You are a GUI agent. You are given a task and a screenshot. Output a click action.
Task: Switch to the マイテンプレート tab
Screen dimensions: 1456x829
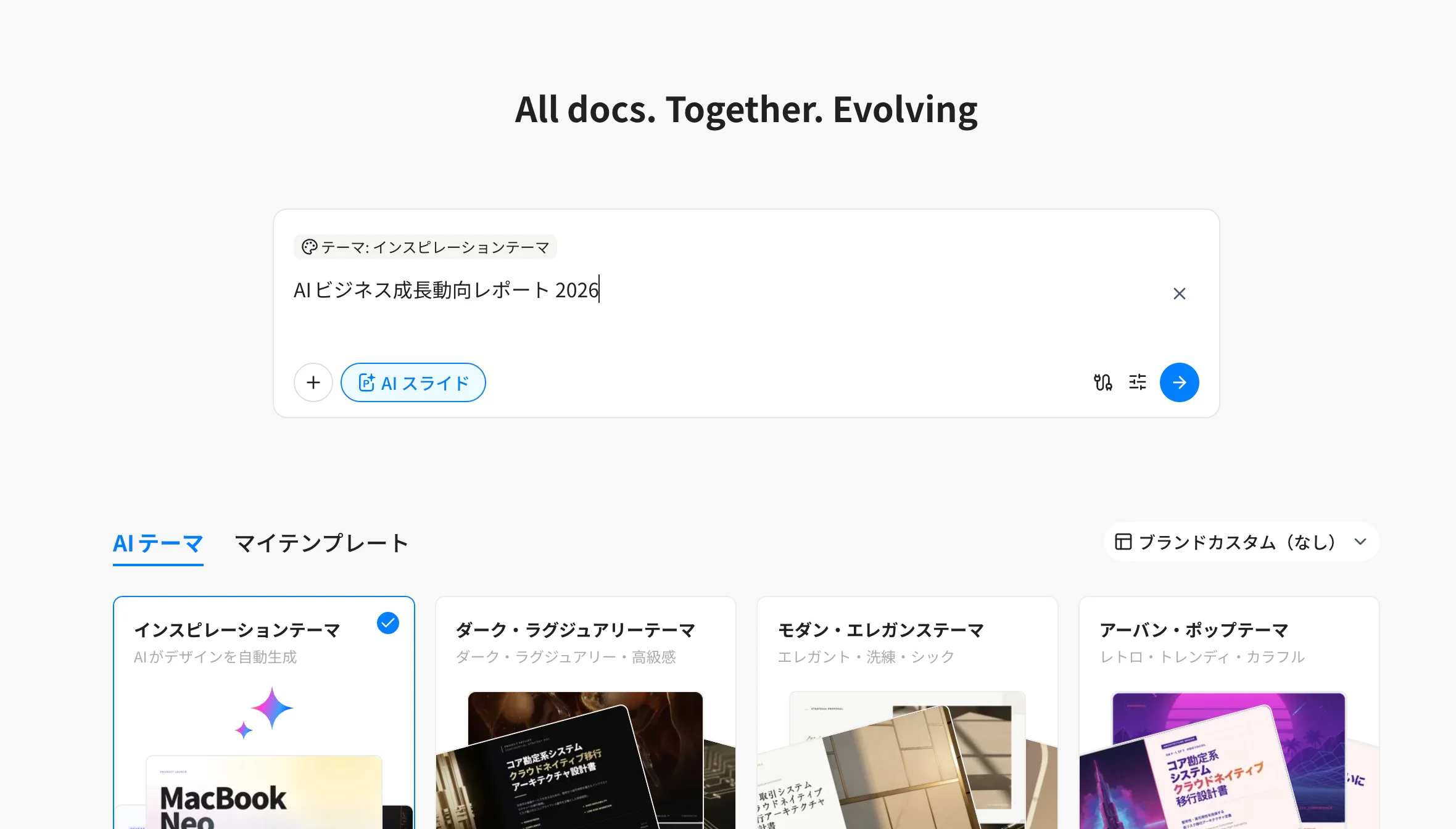tap(320, 543)
